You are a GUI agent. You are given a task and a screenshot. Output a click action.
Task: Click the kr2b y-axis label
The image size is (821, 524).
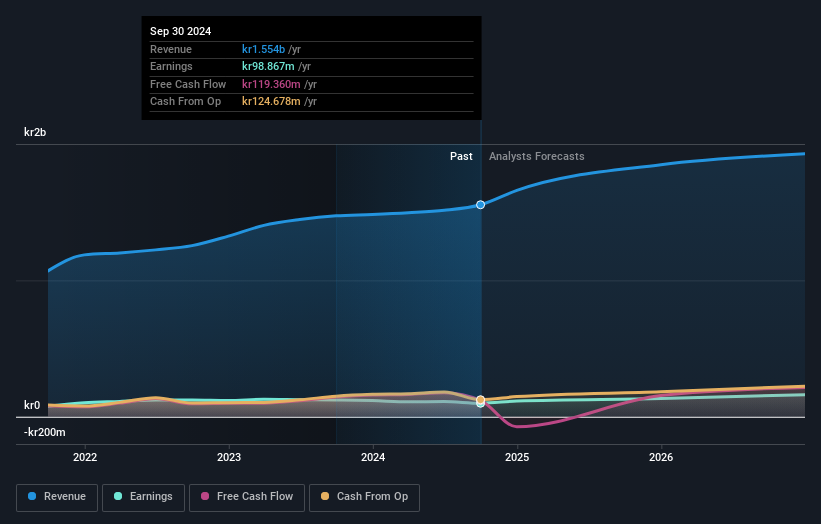[x=35, y=132]
